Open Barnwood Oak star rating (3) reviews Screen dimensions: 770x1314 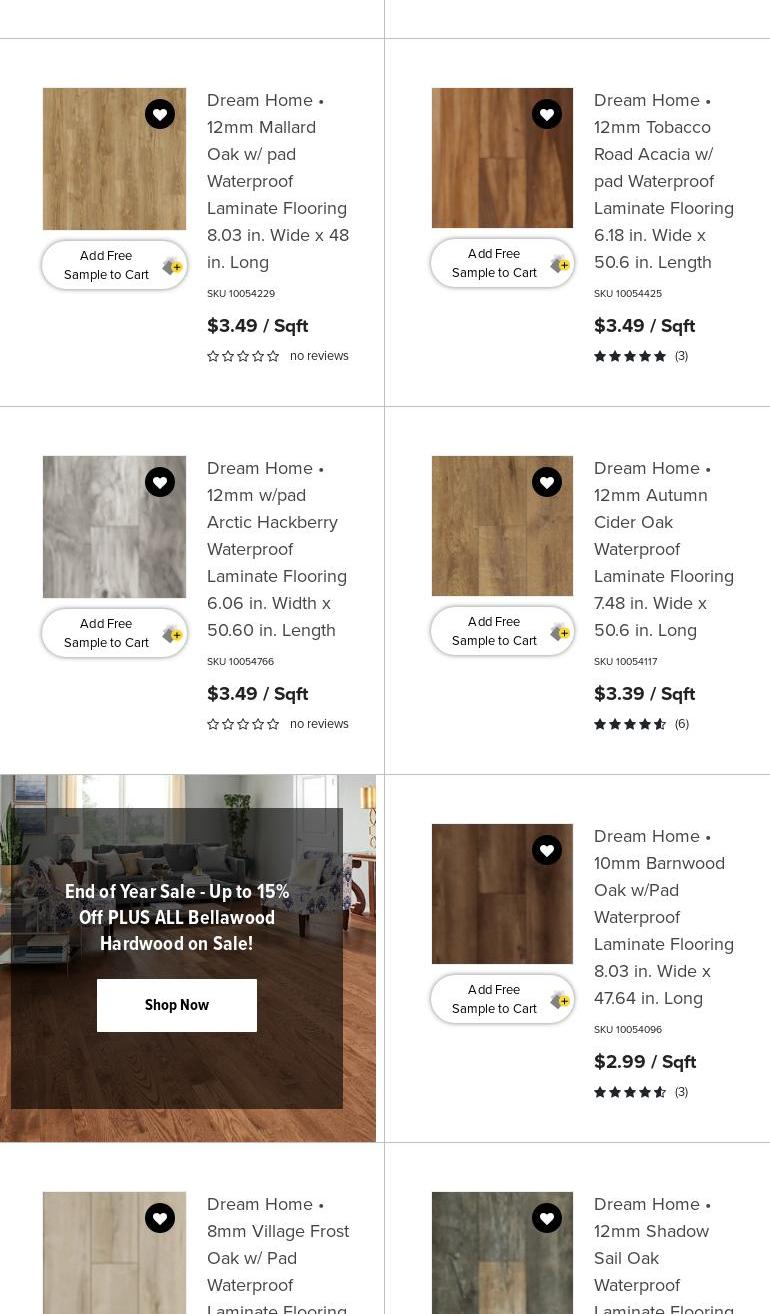pyautogui.click(x=641, y=1092)
